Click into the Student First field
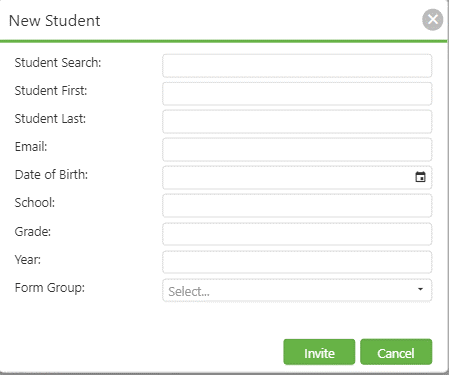 (x=297, y=94)
